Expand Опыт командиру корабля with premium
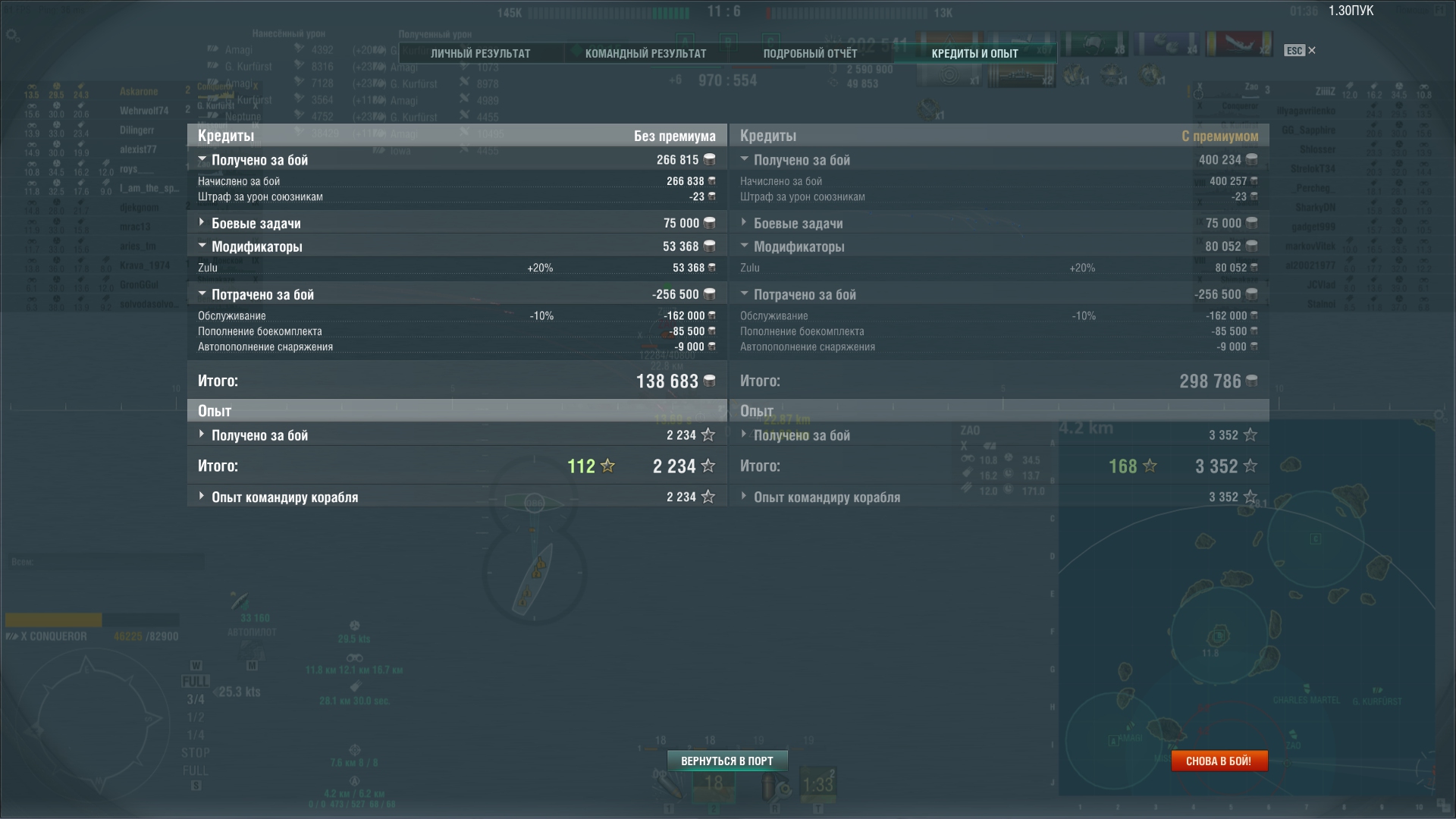 [744, 496]
